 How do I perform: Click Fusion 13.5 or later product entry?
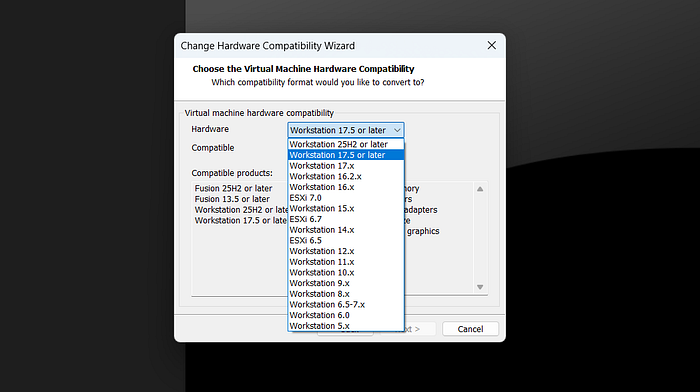pos(232,199)
